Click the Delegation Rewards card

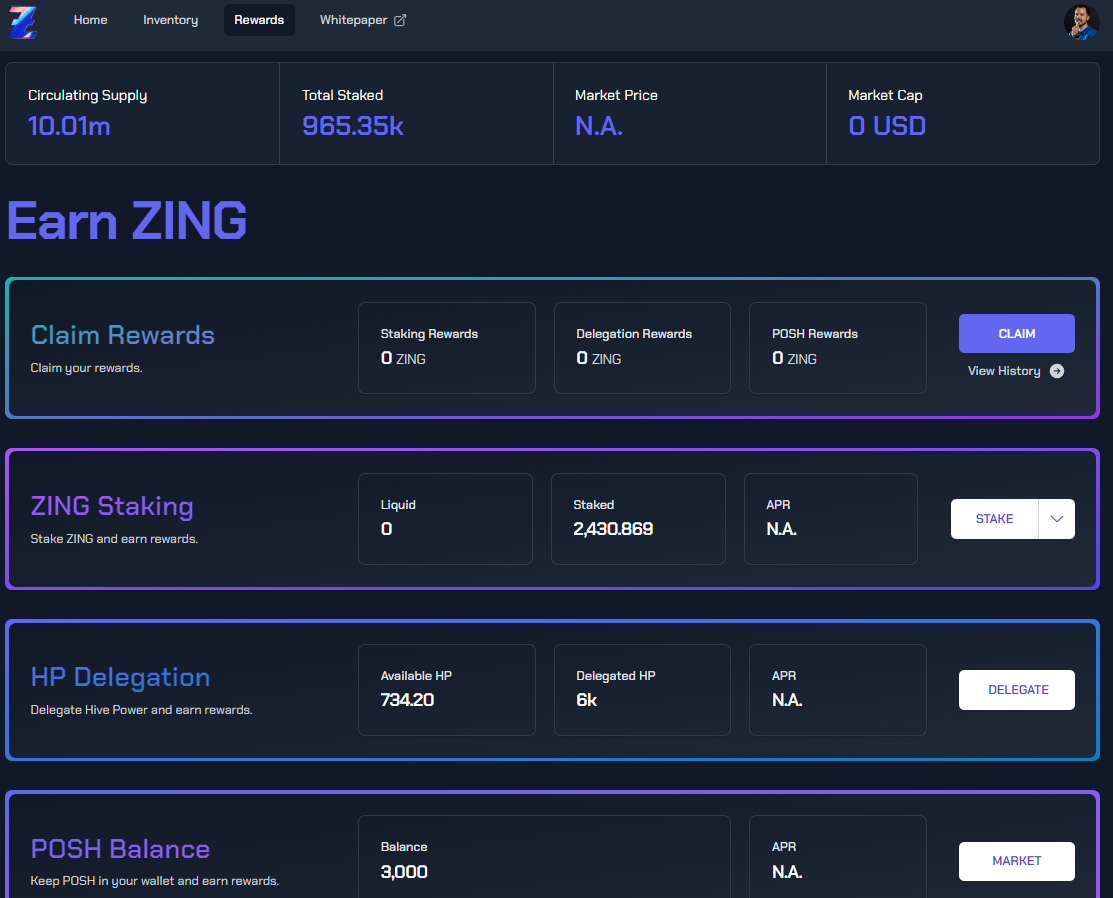point(642,348)
